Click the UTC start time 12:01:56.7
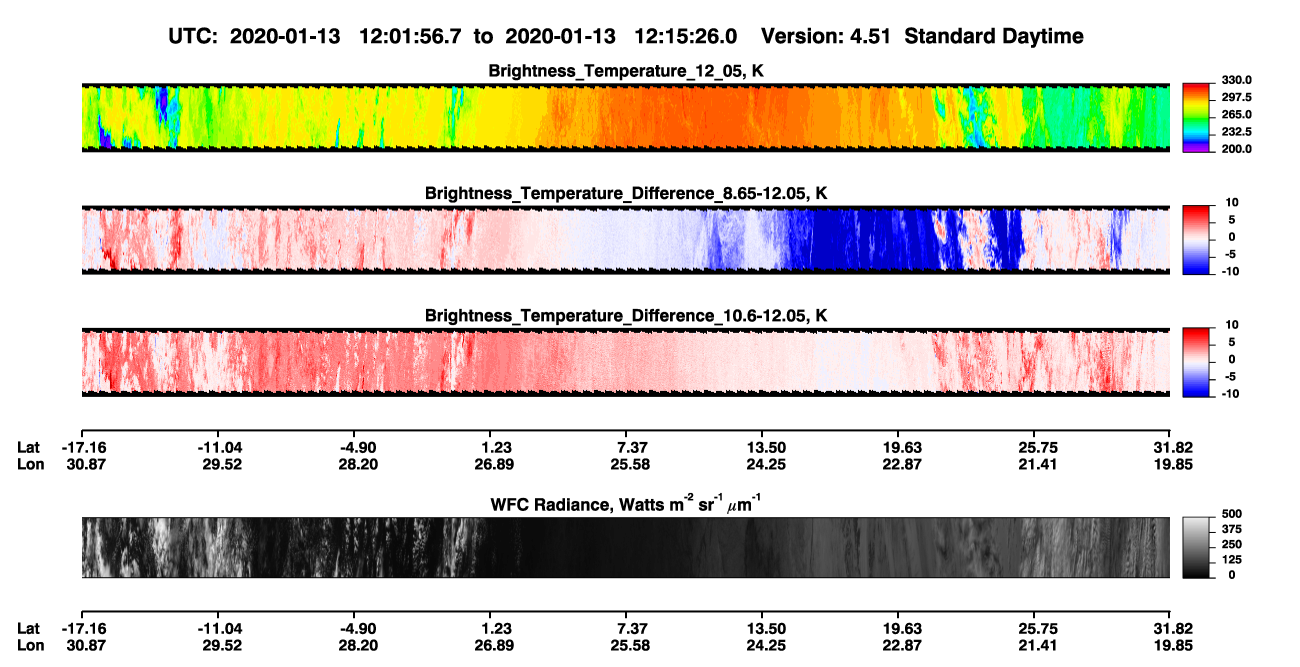This screenshot has width=1300, height=667. [411, 36]
